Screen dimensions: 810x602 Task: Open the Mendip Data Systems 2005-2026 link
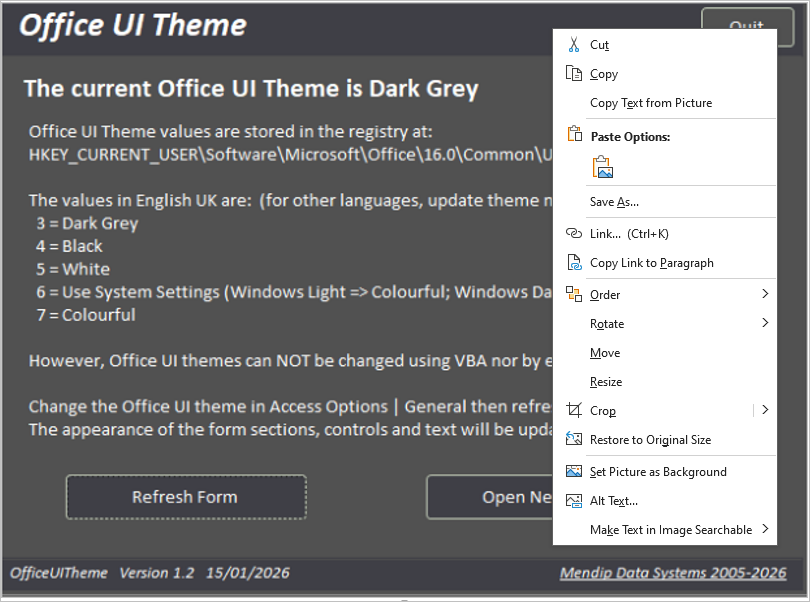point(673,573)
